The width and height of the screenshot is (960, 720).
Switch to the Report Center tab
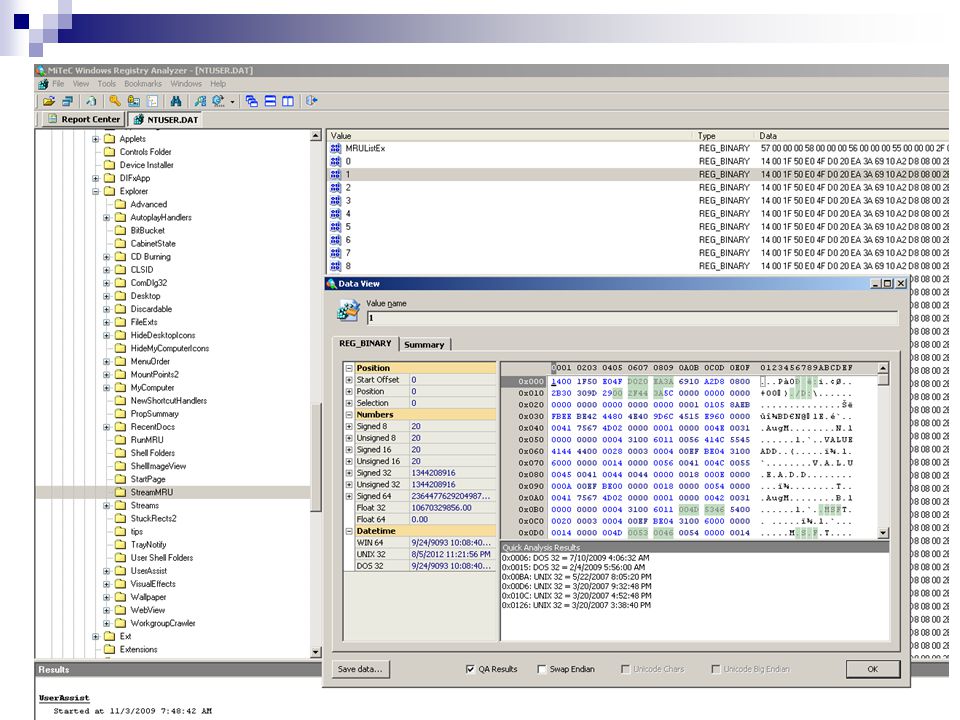84,119
